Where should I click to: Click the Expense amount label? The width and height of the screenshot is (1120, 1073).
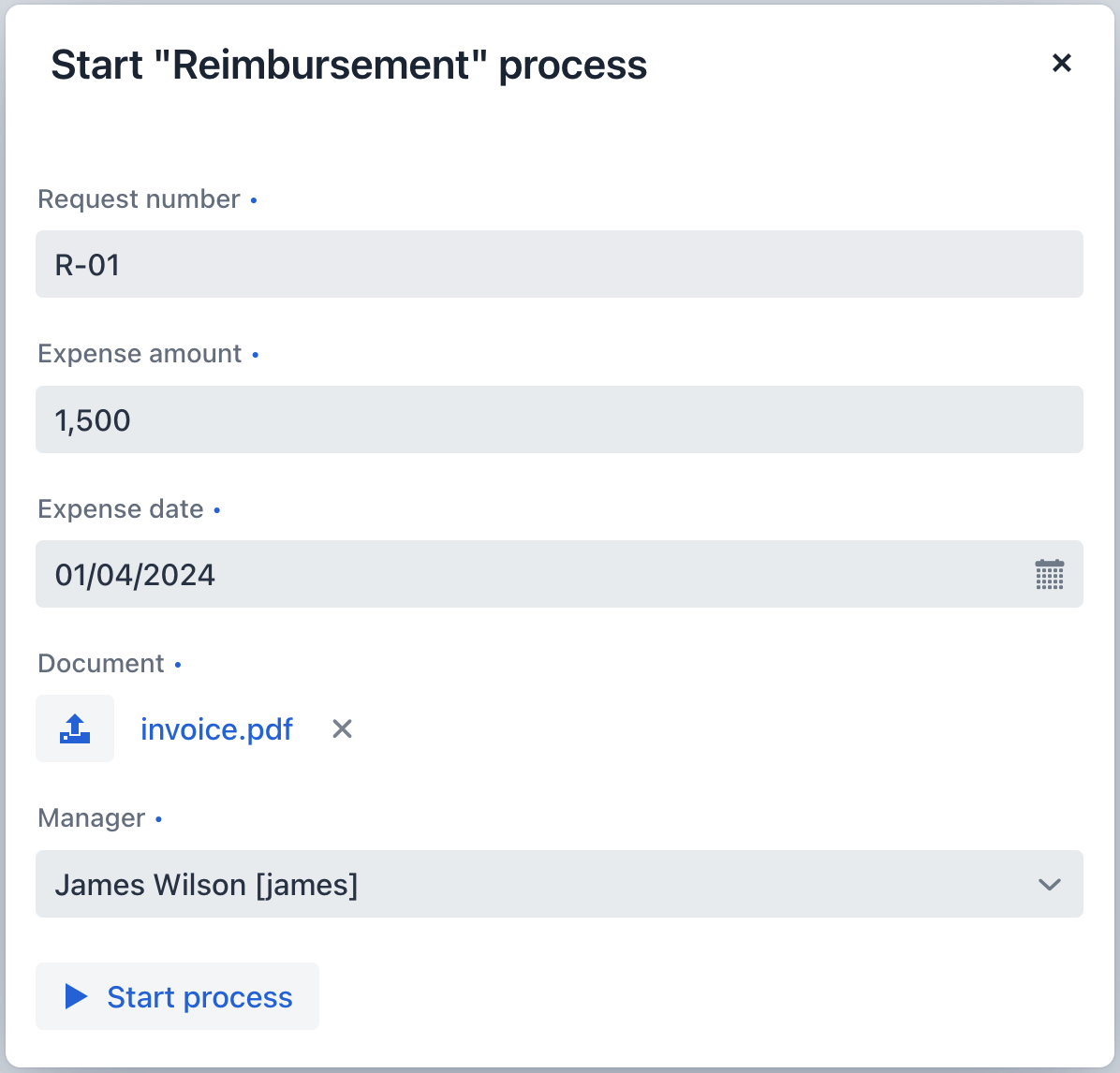[x=139, y=354]
